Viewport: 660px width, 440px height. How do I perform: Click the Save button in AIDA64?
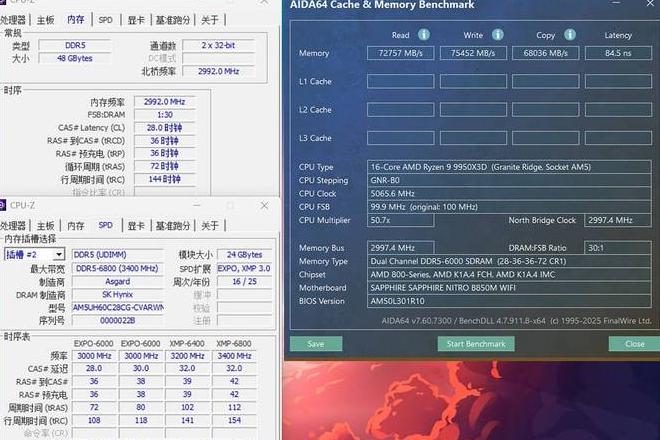point(316,344)
